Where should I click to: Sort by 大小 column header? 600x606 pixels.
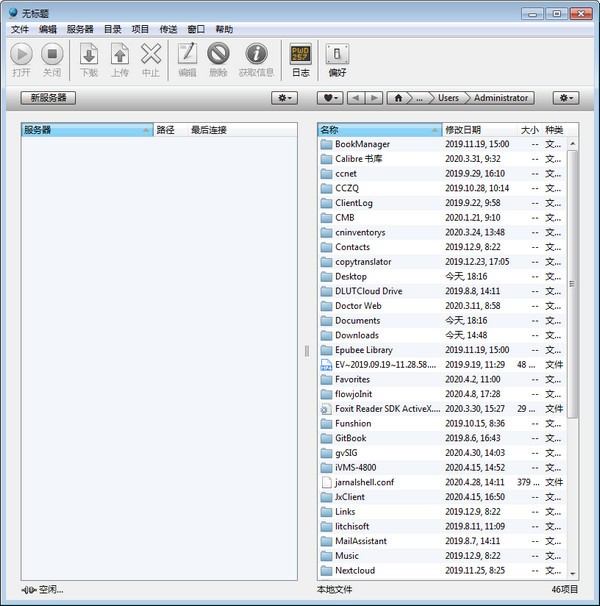click(529, 130)
